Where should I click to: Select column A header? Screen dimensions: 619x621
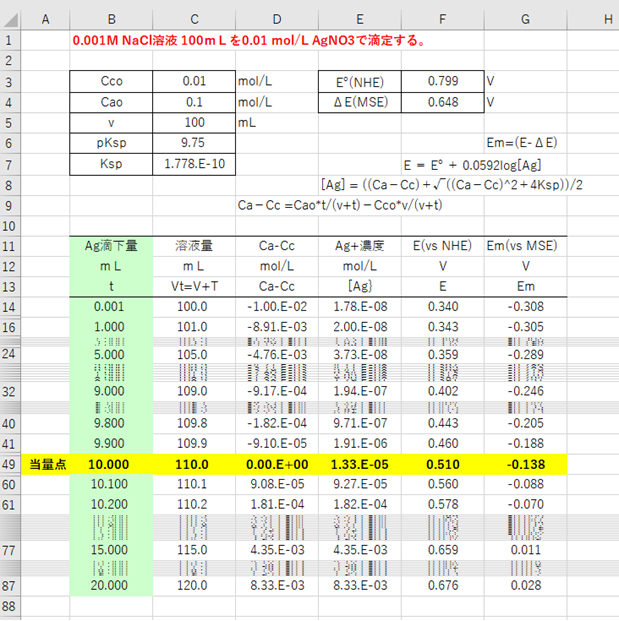point(45,19)
